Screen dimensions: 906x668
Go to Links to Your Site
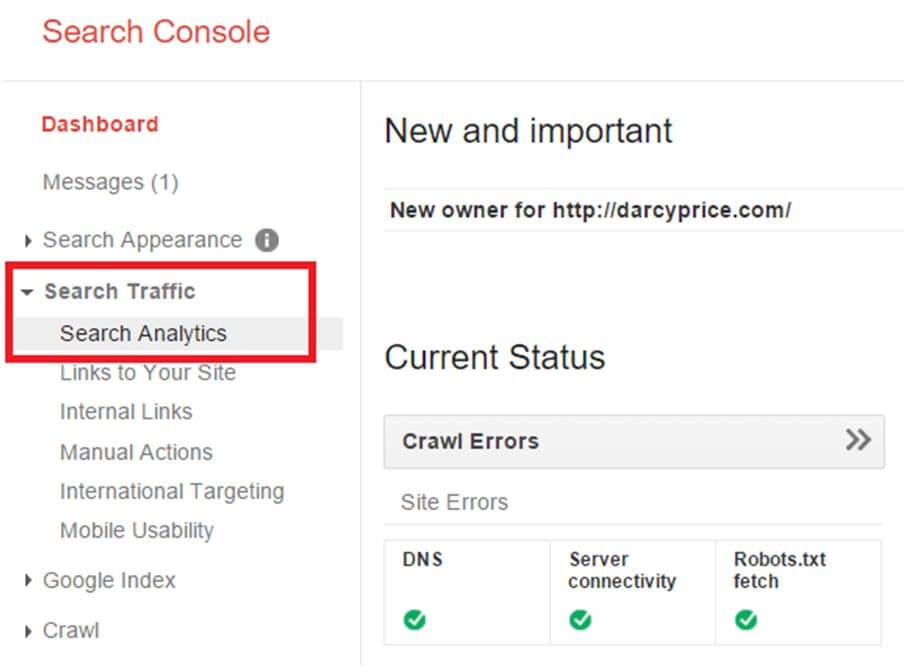click(x=148, y=373)
